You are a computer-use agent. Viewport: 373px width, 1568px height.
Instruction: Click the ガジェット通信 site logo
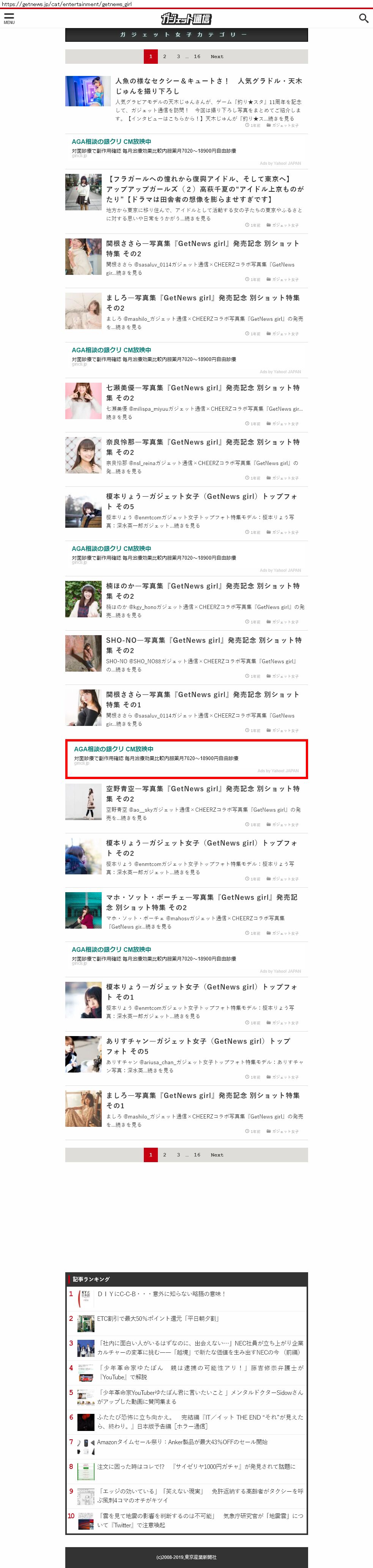tap(186, 19)
